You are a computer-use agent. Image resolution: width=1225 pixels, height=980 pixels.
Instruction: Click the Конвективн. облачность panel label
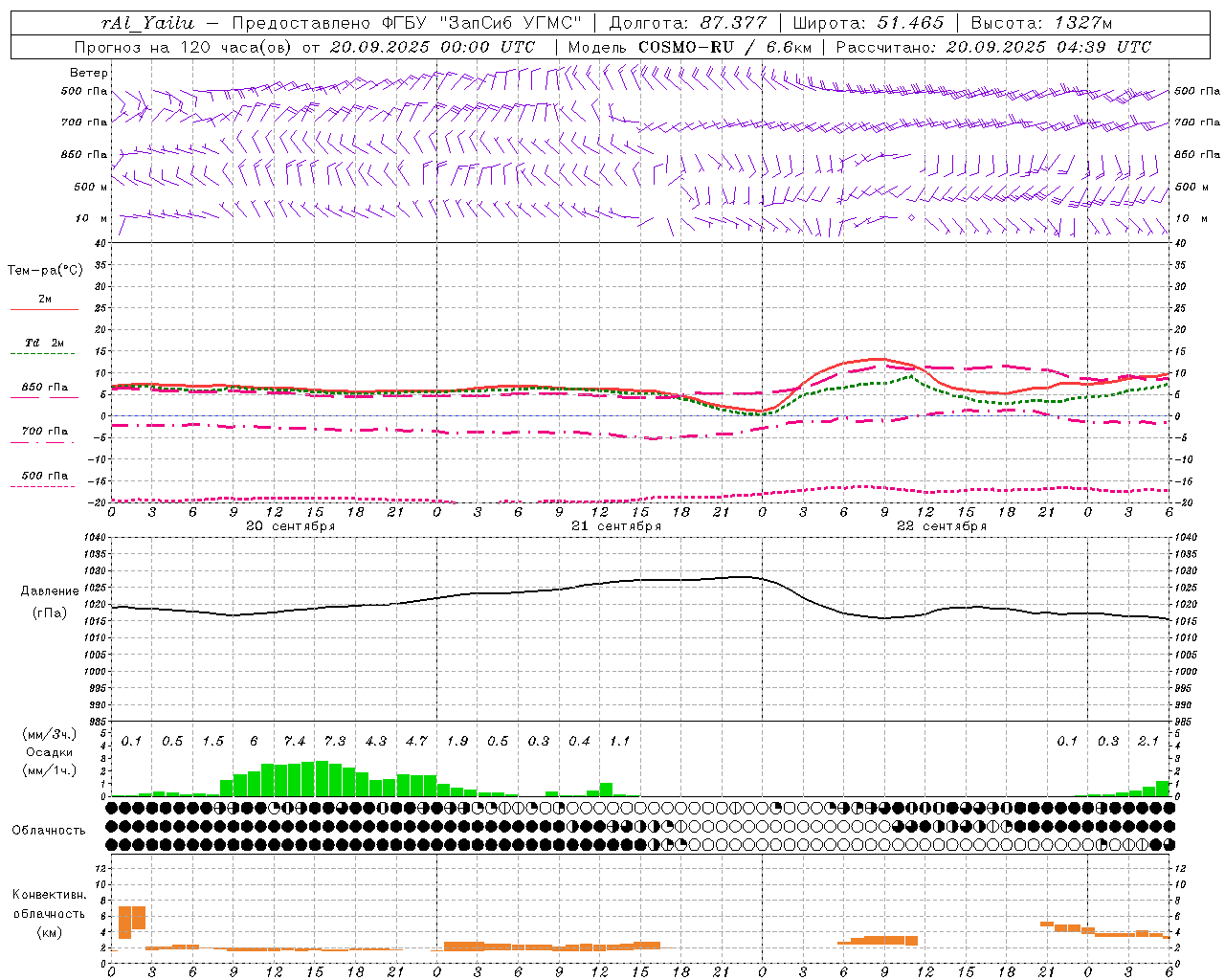click(x=49, y=903)
